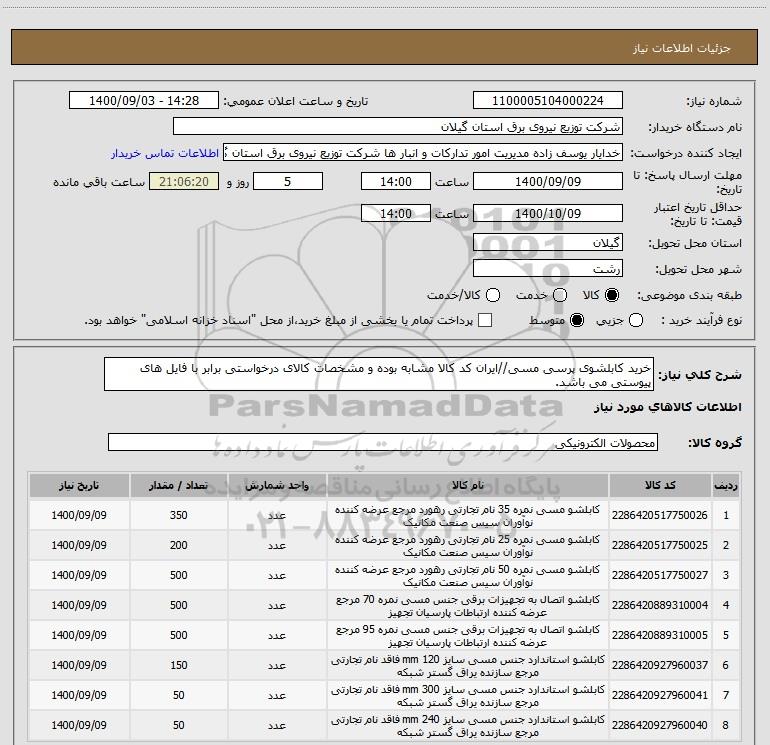The width and height of the screenshot is (770, 745).
Task: Click the جزئیات اطلاعات نیاز header title
Action: coord(682,48)
